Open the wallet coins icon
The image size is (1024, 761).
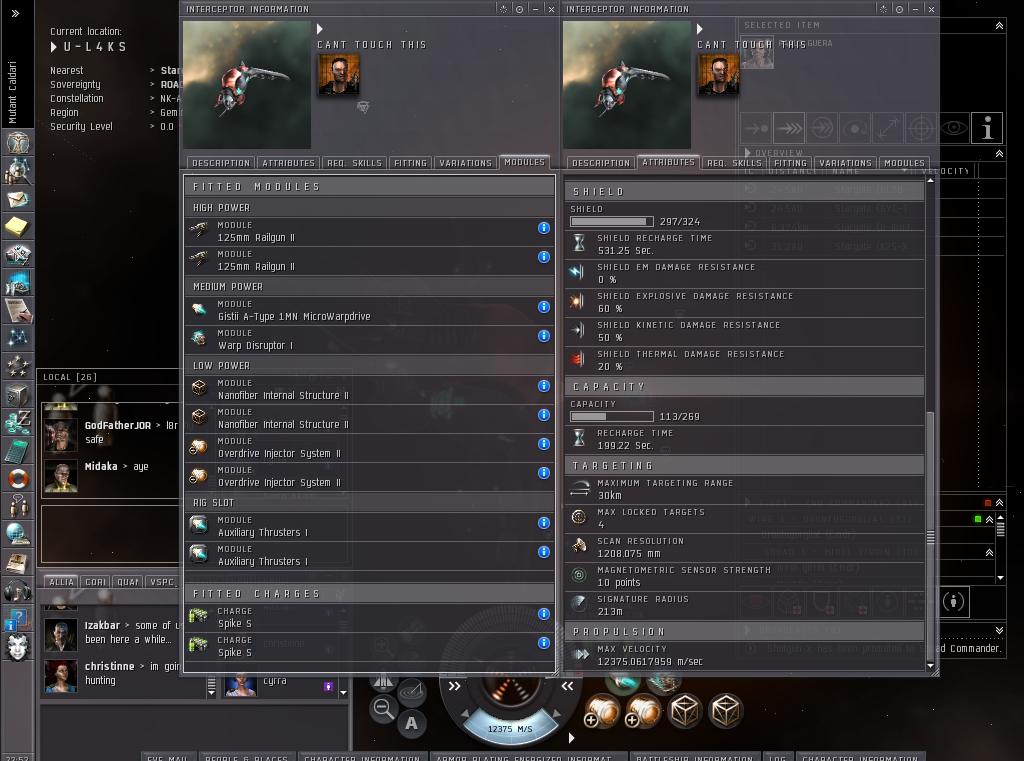[x=18, y=422]
